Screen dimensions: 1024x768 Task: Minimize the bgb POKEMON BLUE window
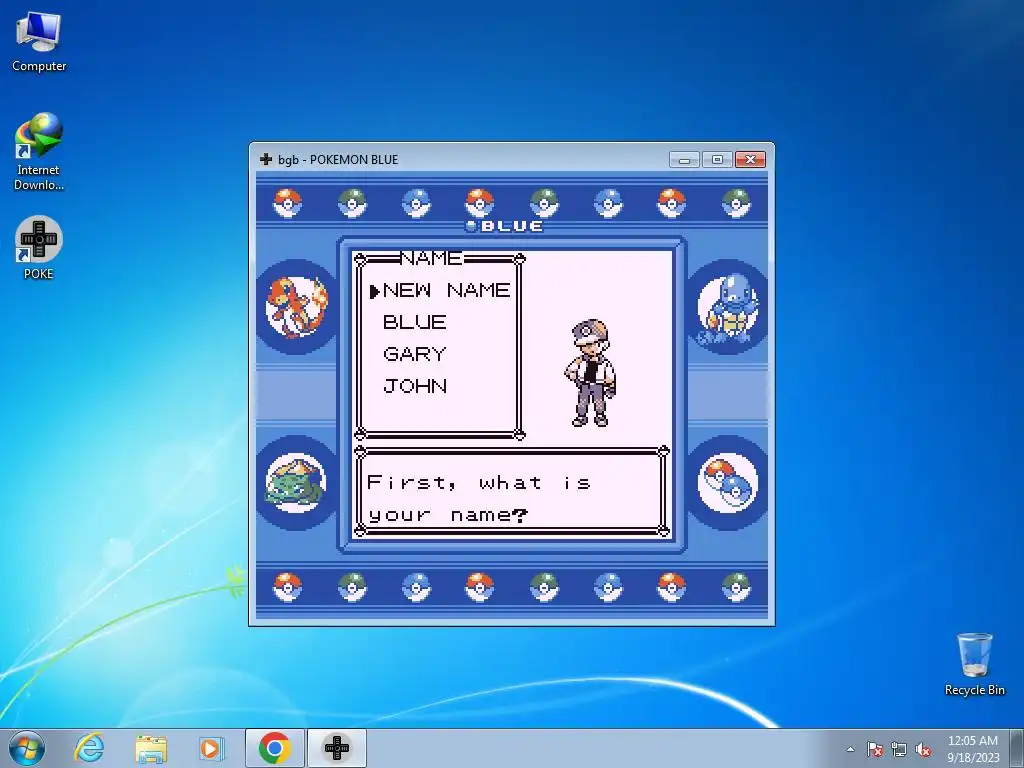click(684, 160)
